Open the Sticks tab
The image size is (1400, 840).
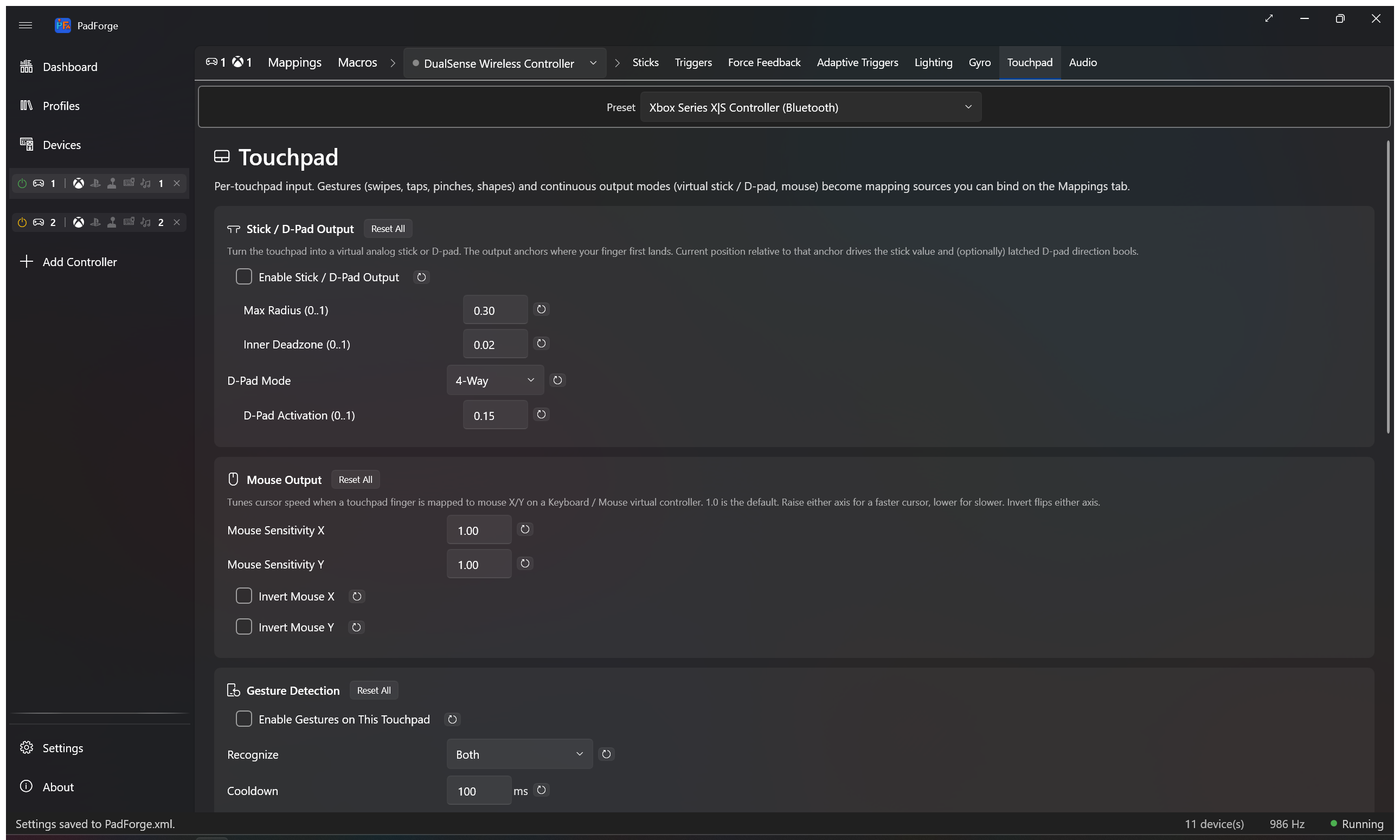[x=646, y=62]
